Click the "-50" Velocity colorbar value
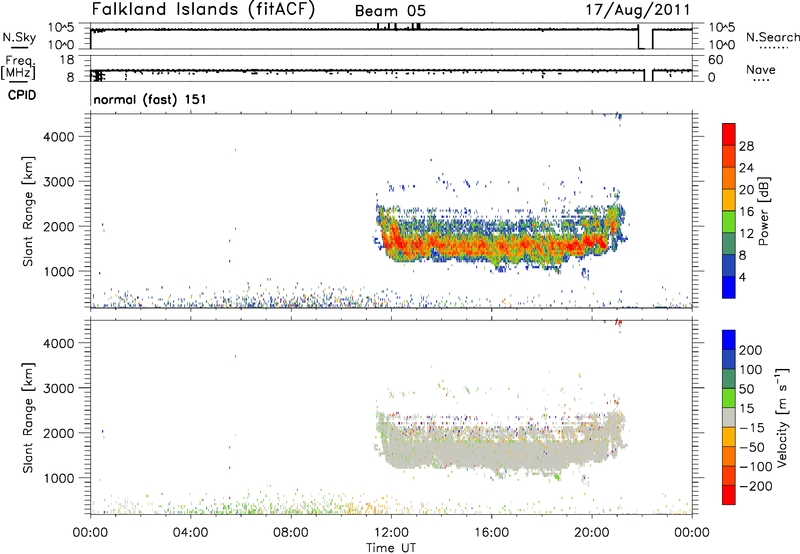This screenshot has height=554, width=800. (752, 447)
